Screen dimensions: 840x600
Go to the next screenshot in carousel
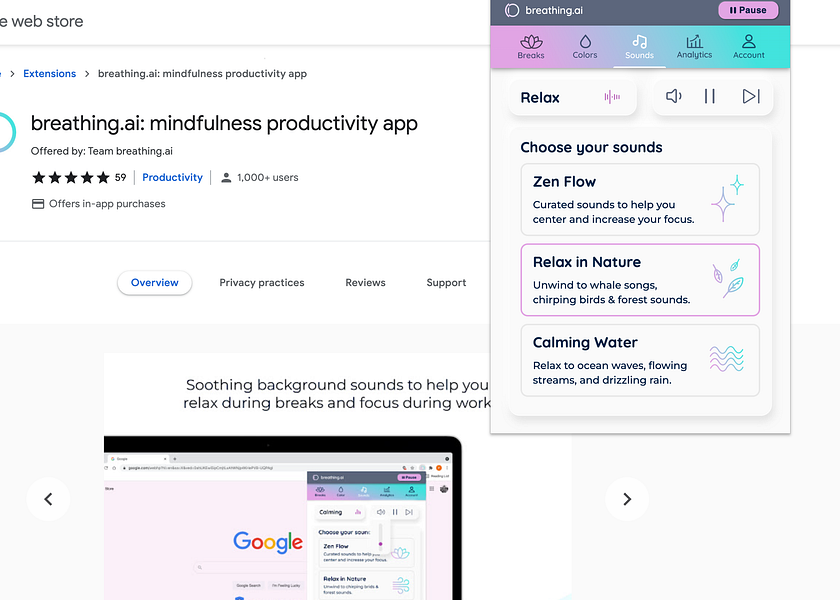coord(627,499)
